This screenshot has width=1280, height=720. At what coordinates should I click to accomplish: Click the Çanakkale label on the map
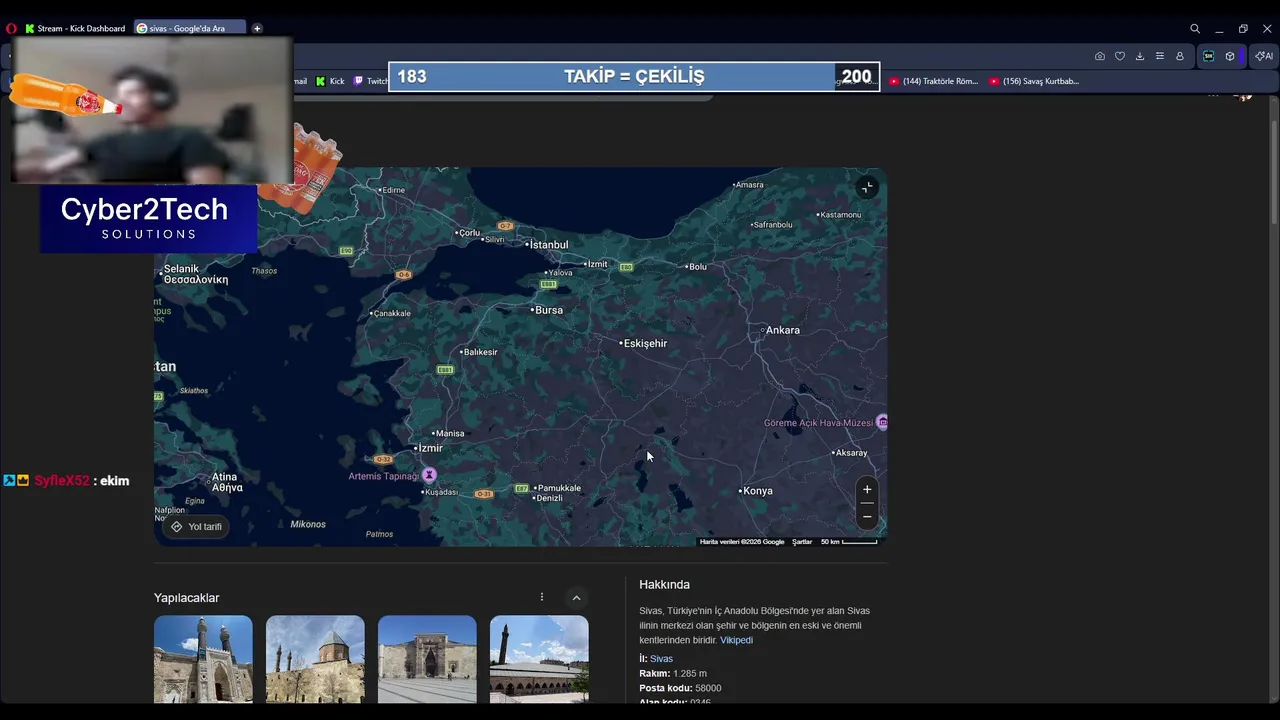[392, 313]
